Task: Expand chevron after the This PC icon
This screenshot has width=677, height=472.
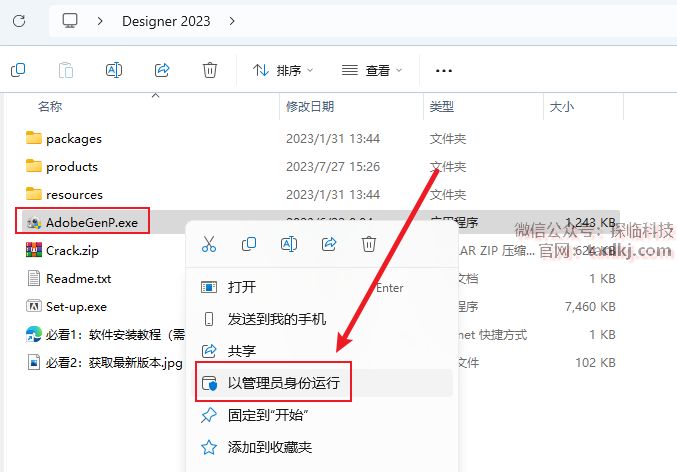Action: click(100, 21)
